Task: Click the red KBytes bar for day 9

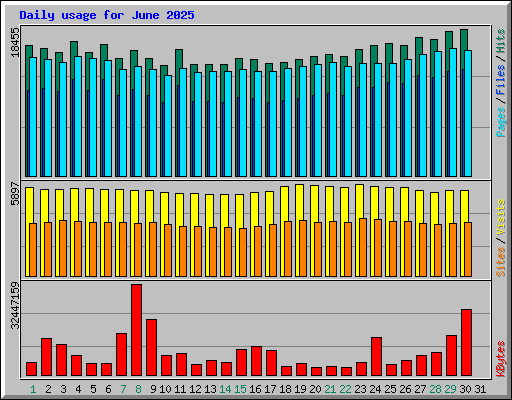Action: [151, 348]
